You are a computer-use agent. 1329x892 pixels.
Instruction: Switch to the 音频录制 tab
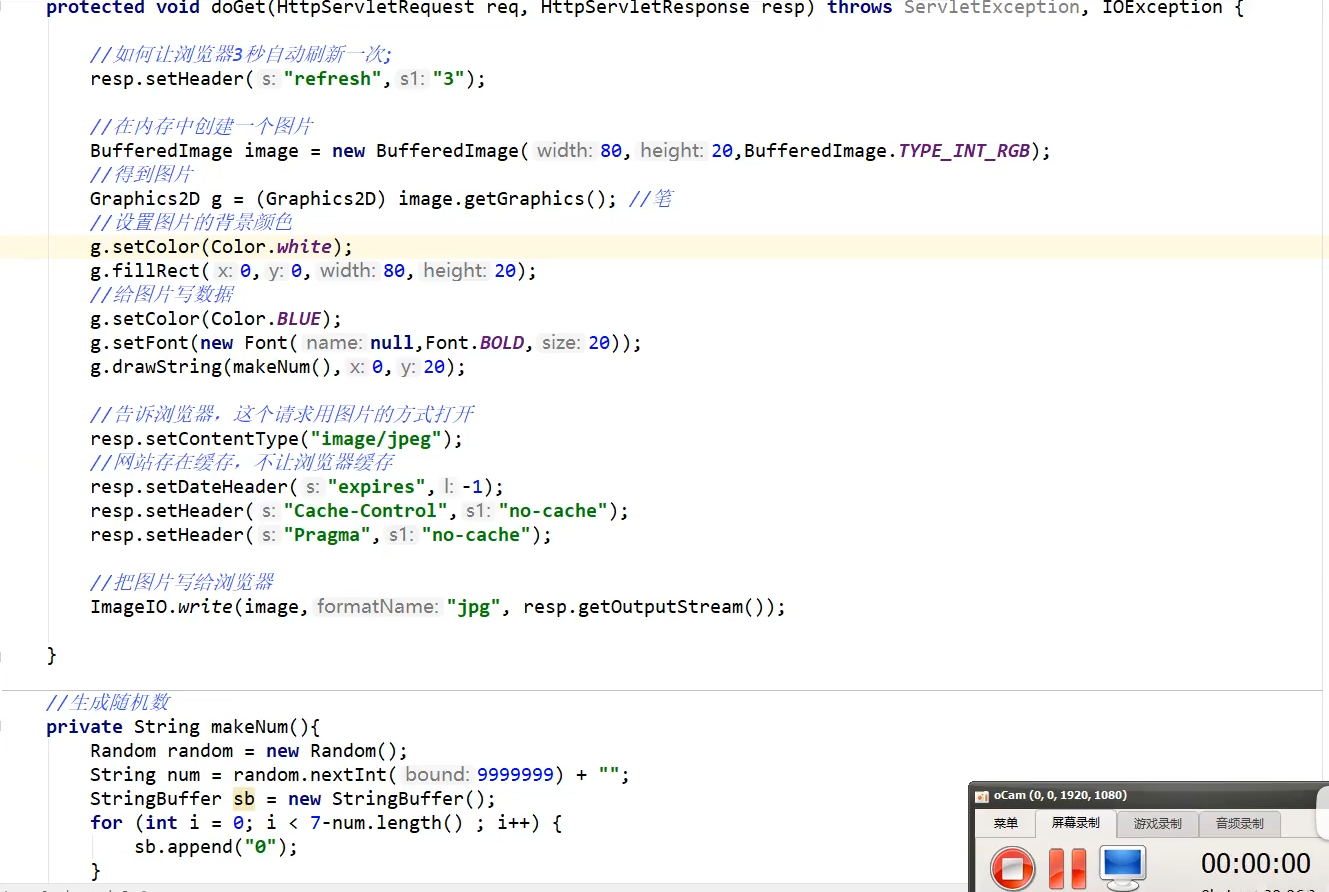tap(1240, 824)
